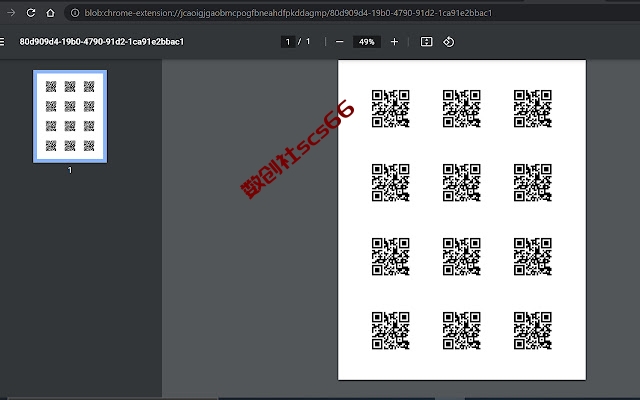Click the current page number field
The width and height of the screenshot is (640, 400).
(288, 42)
